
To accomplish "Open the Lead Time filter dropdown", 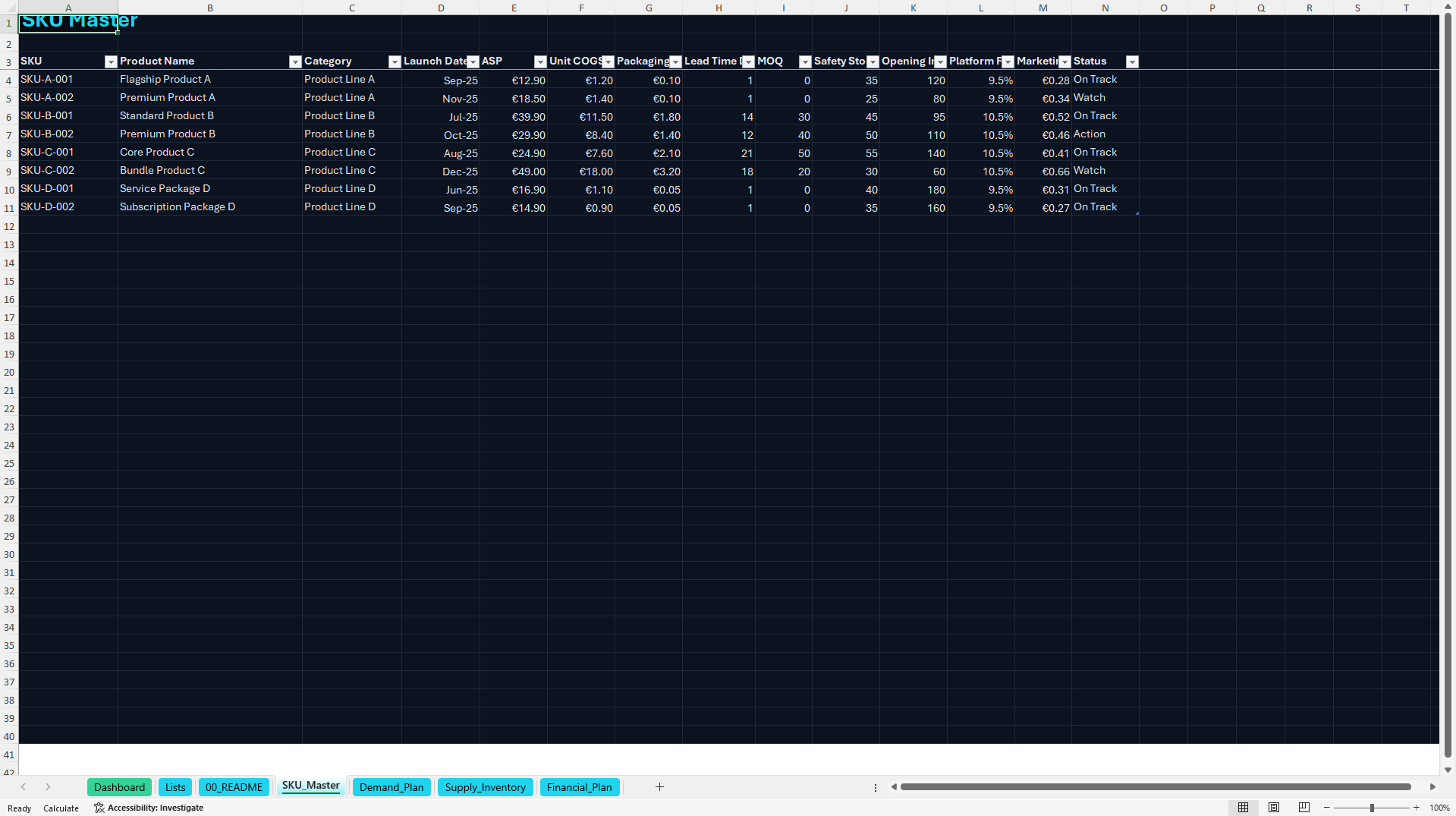I will tap(748, 61).
